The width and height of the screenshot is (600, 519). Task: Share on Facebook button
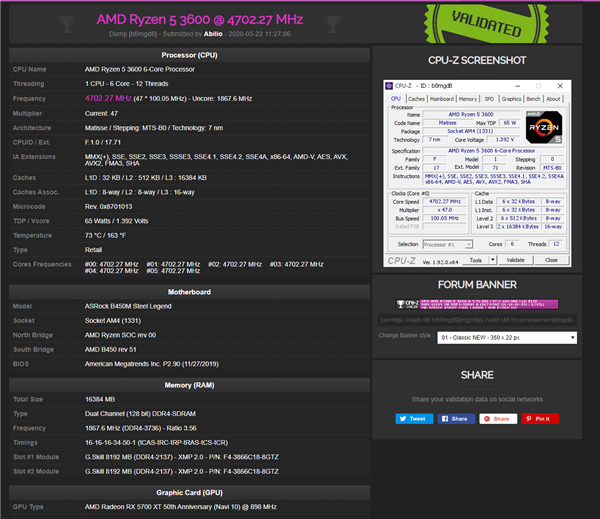(x=455, y=418)
